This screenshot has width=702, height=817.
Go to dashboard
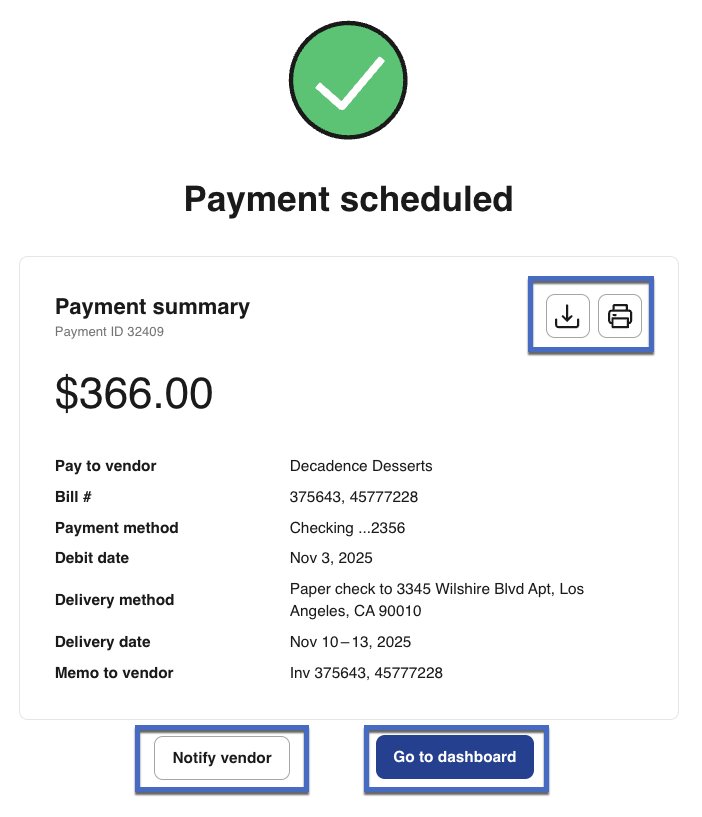point(454,757)
